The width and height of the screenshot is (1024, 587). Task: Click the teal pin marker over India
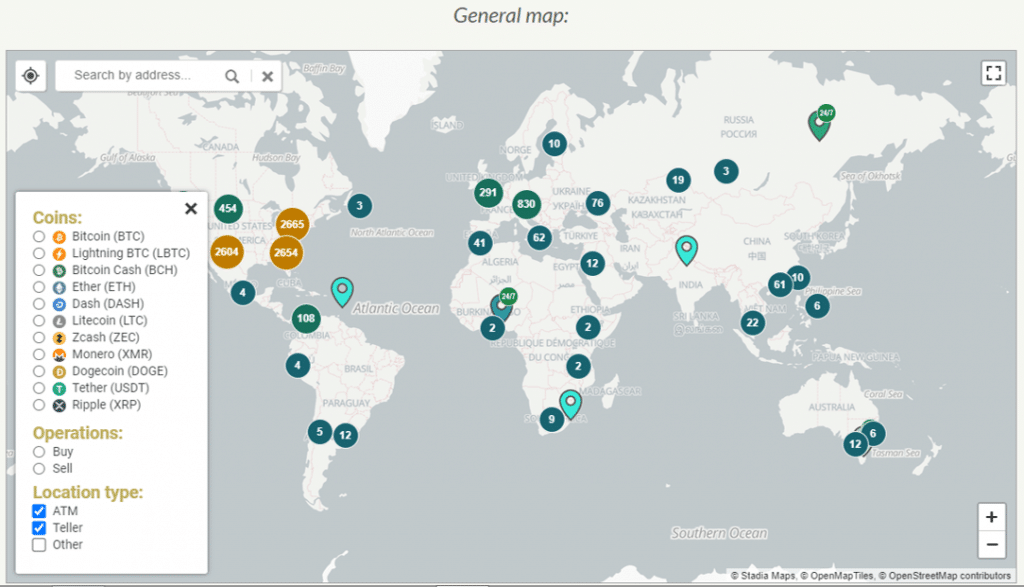[x=686, y=249]
